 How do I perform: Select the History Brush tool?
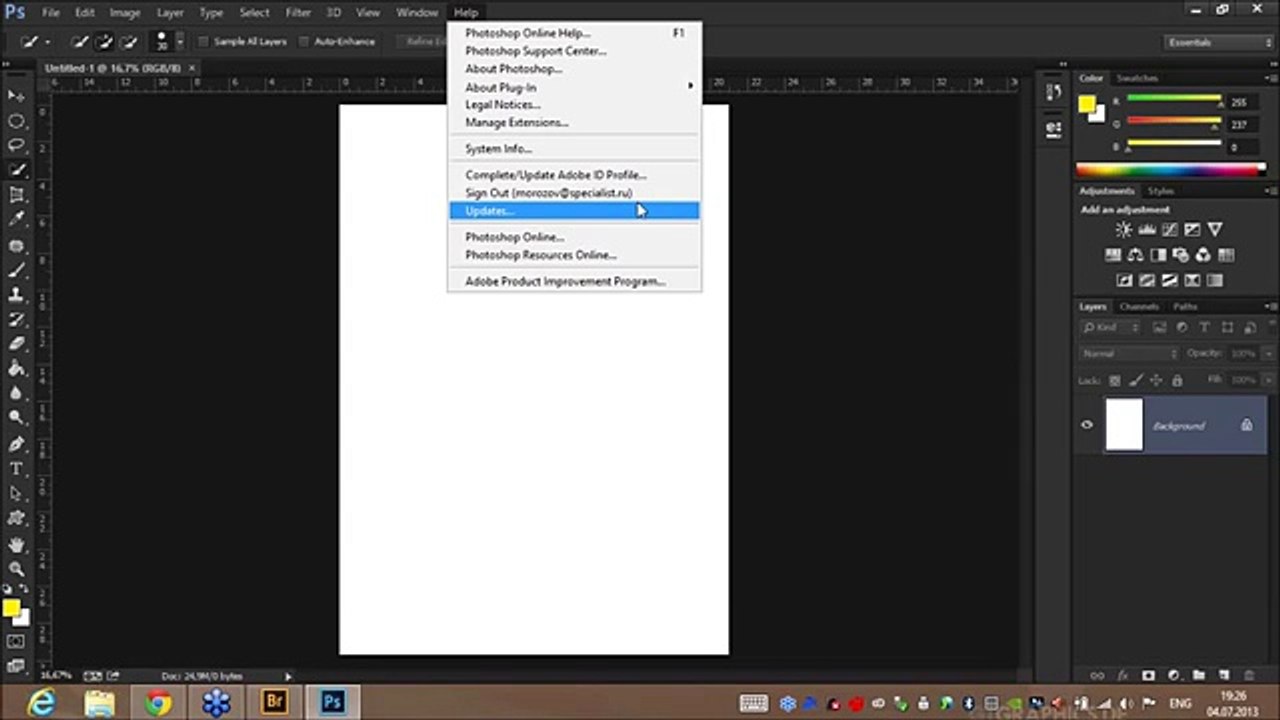coord(16,320)
